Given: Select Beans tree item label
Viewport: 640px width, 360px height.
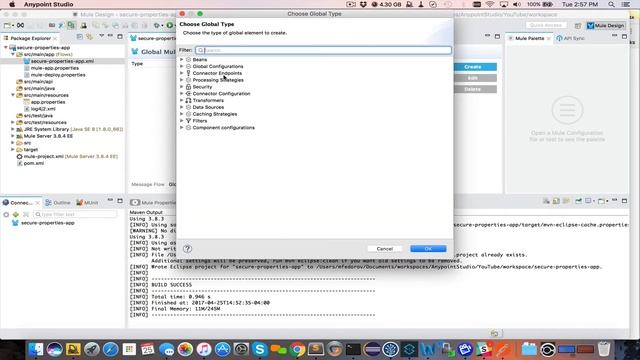Looking at the screenshot, I should click(x=200, y=60).
